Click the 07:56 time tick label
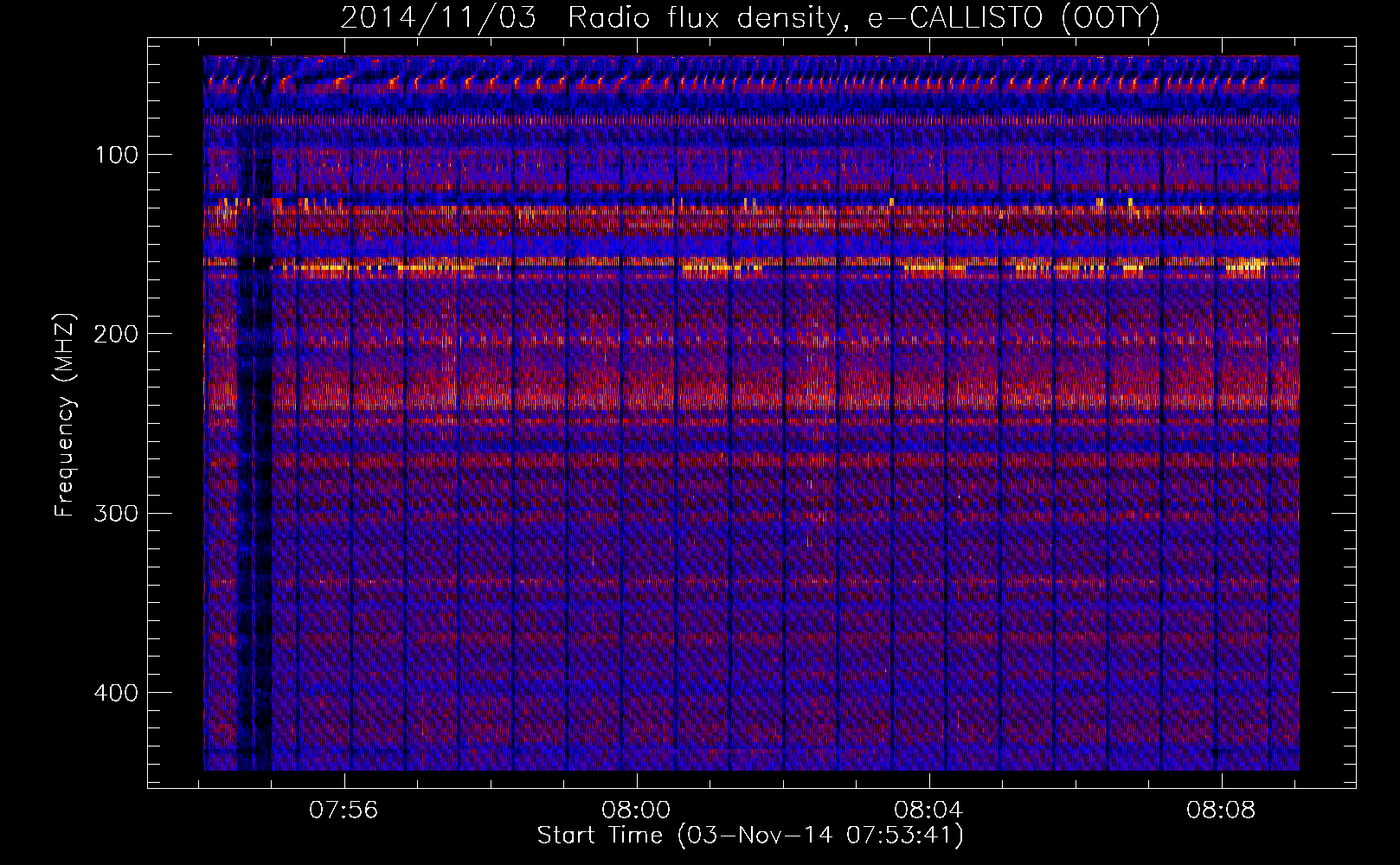This screenshot has width=1400, height=865. tap(344, 811)
